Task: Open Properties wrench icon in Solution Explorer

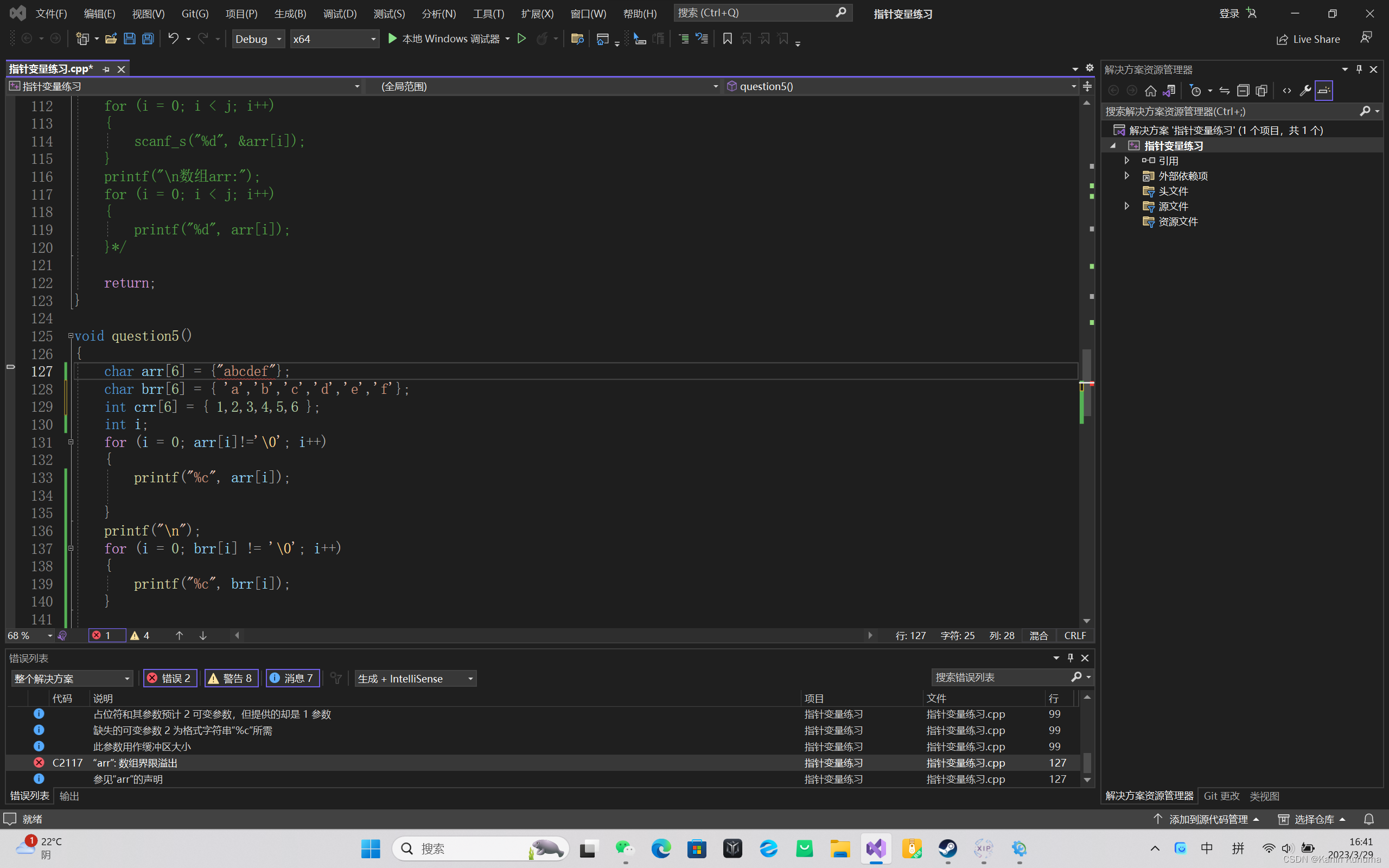Action: (1305, 90)
